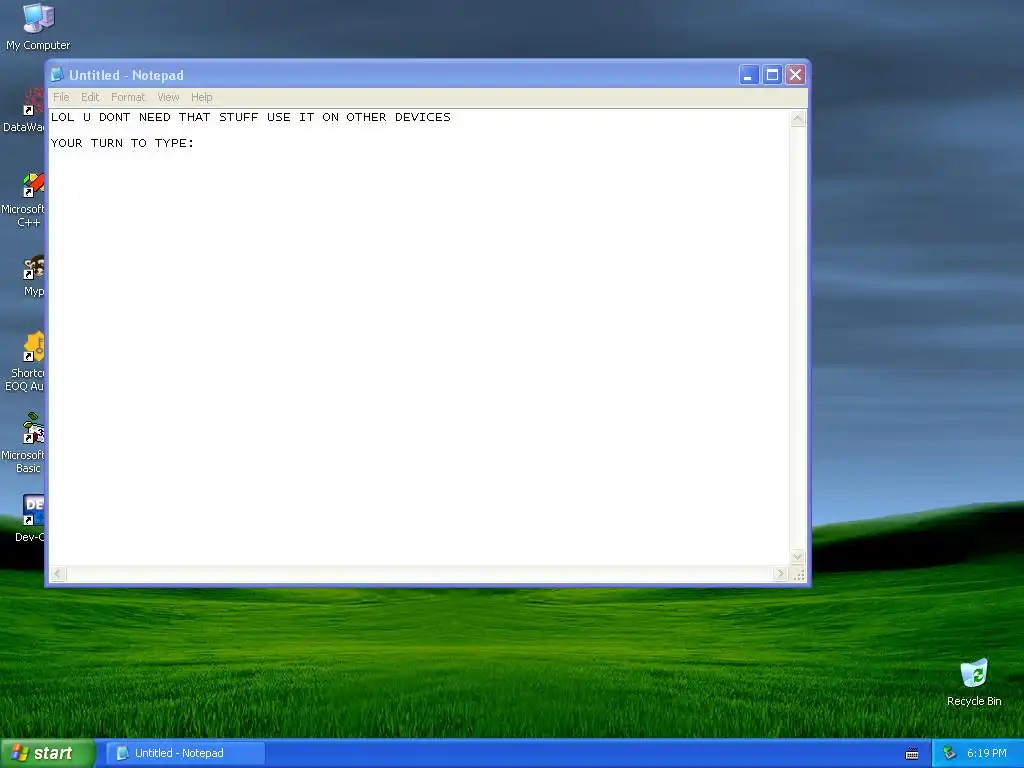
Task: Minimize the Notepad window
Action: [748, 75]
